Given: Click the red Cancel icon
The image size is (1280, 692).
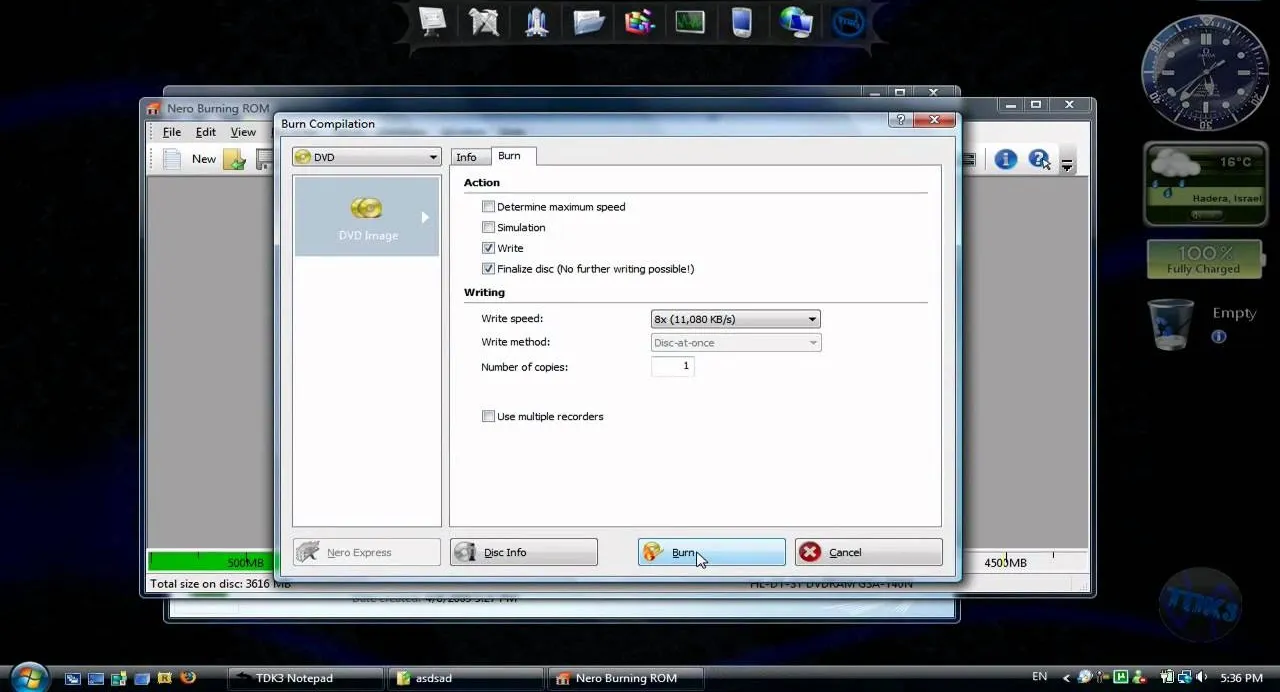Looking at the screenshot, I should [810, 552].
